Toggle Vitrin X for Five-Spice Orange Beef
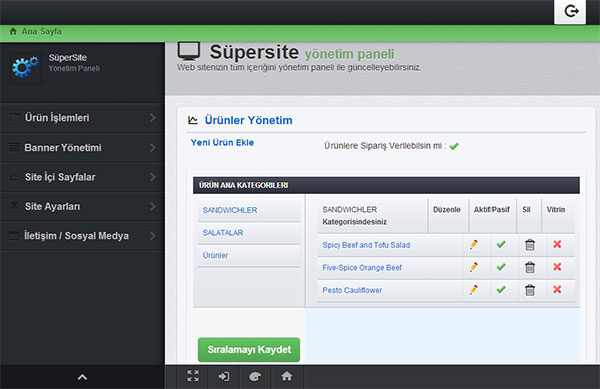Image resolution: width=600 pixels, height=389 pixels. [x=557, y=267]
